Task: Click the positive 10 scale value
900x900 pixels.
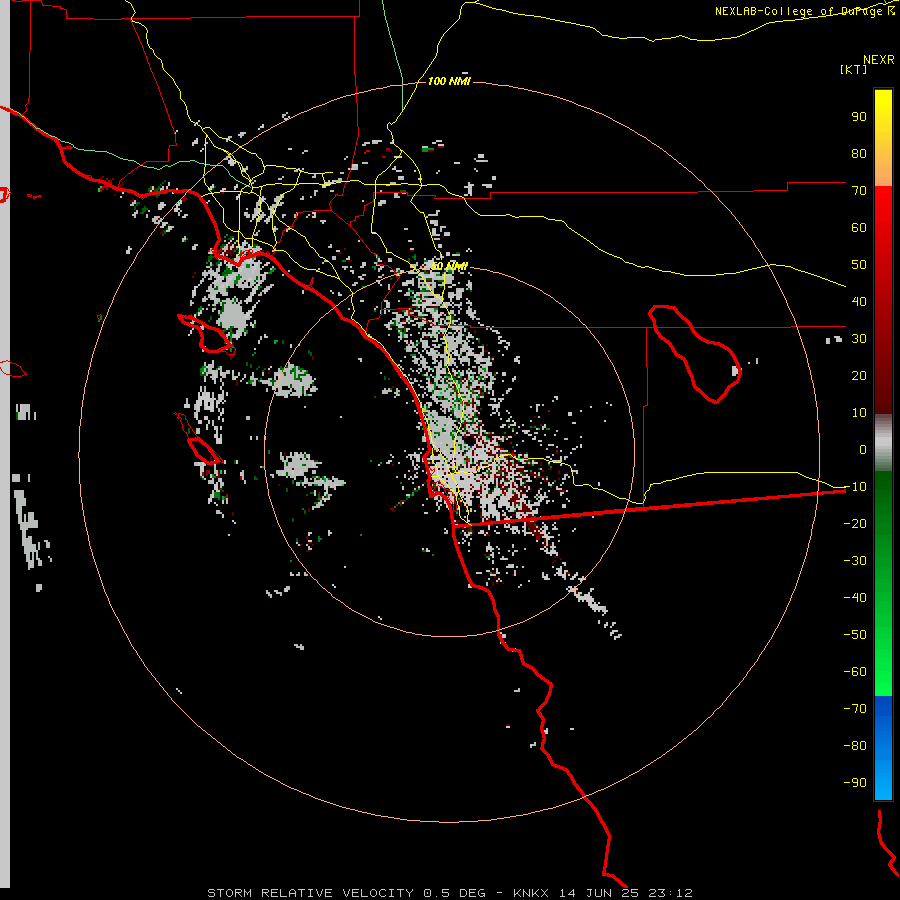Action: coord(859,413)
